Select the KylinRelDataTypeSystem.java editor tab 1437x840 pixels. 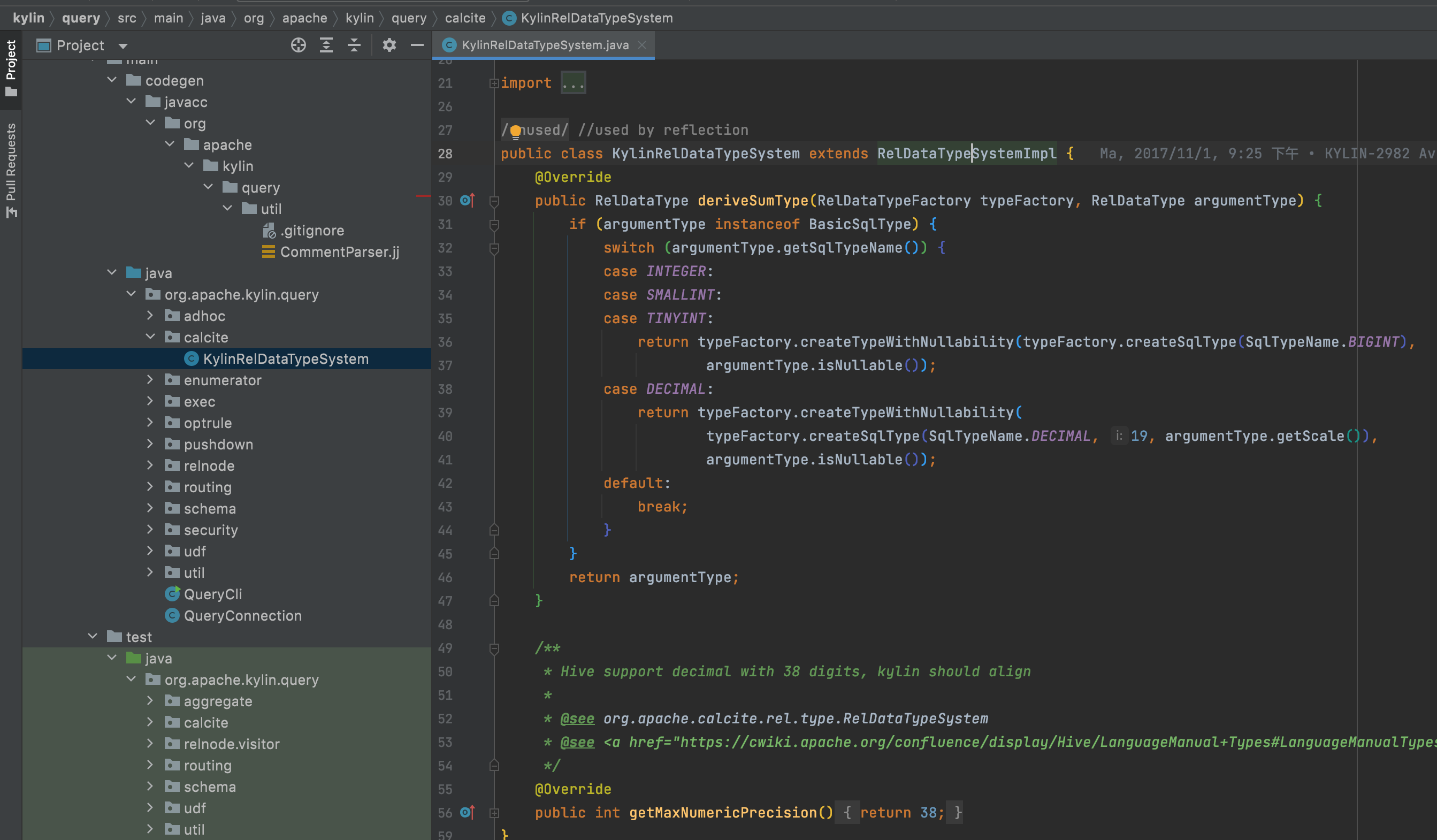545,45
